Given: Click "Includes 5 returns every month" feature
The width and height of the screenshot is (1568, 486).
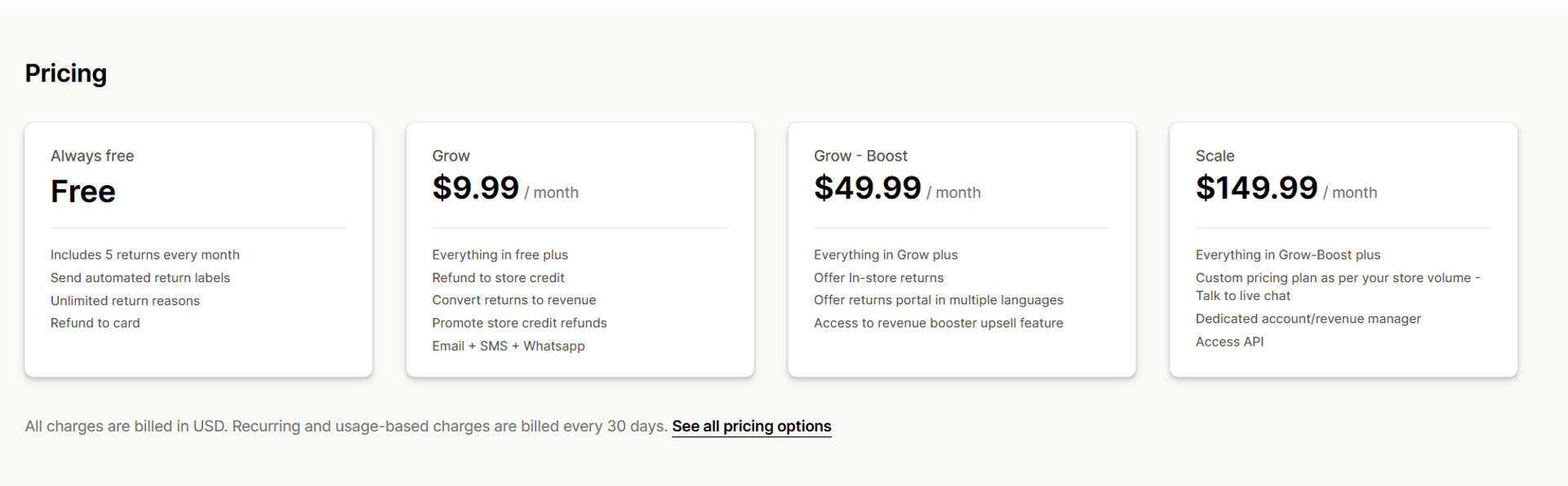Looking at the screenshot, I should [x=145, y=255].
